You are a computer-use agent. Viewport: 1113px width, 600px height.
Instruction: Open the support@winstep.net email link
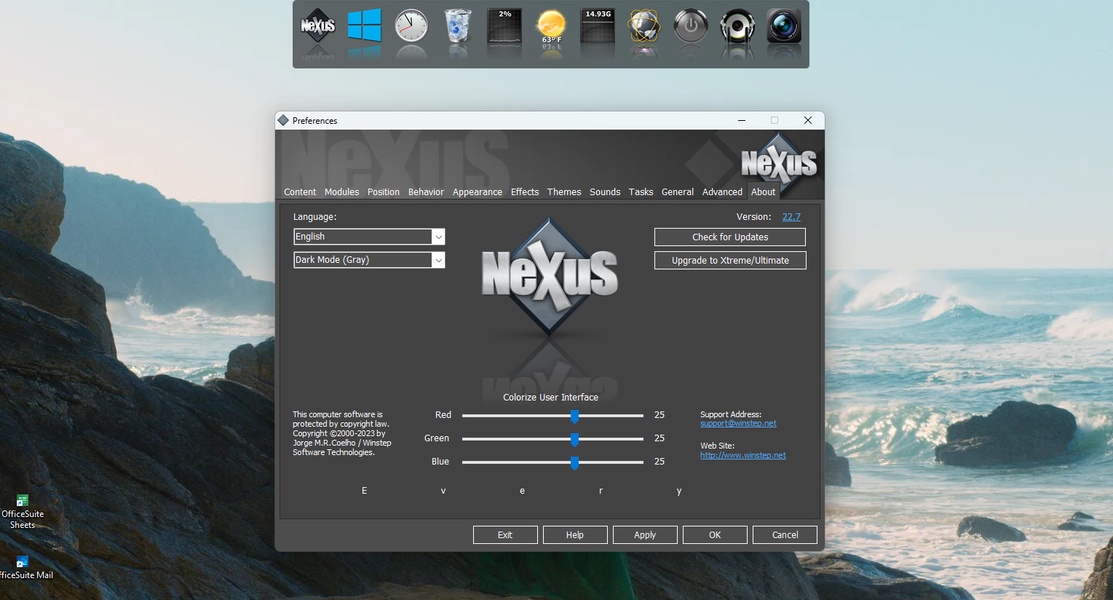pos(738,424)
